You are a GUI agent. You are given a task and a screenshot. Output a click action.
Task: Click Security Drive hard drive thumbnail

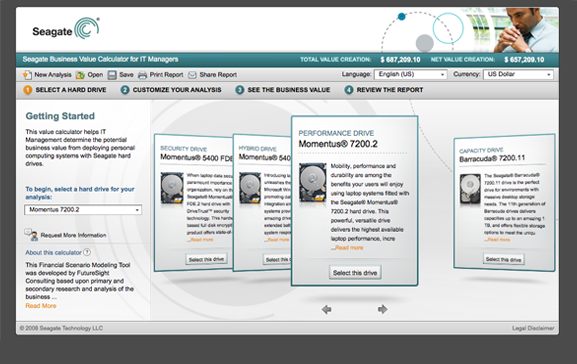click(172, 188)
